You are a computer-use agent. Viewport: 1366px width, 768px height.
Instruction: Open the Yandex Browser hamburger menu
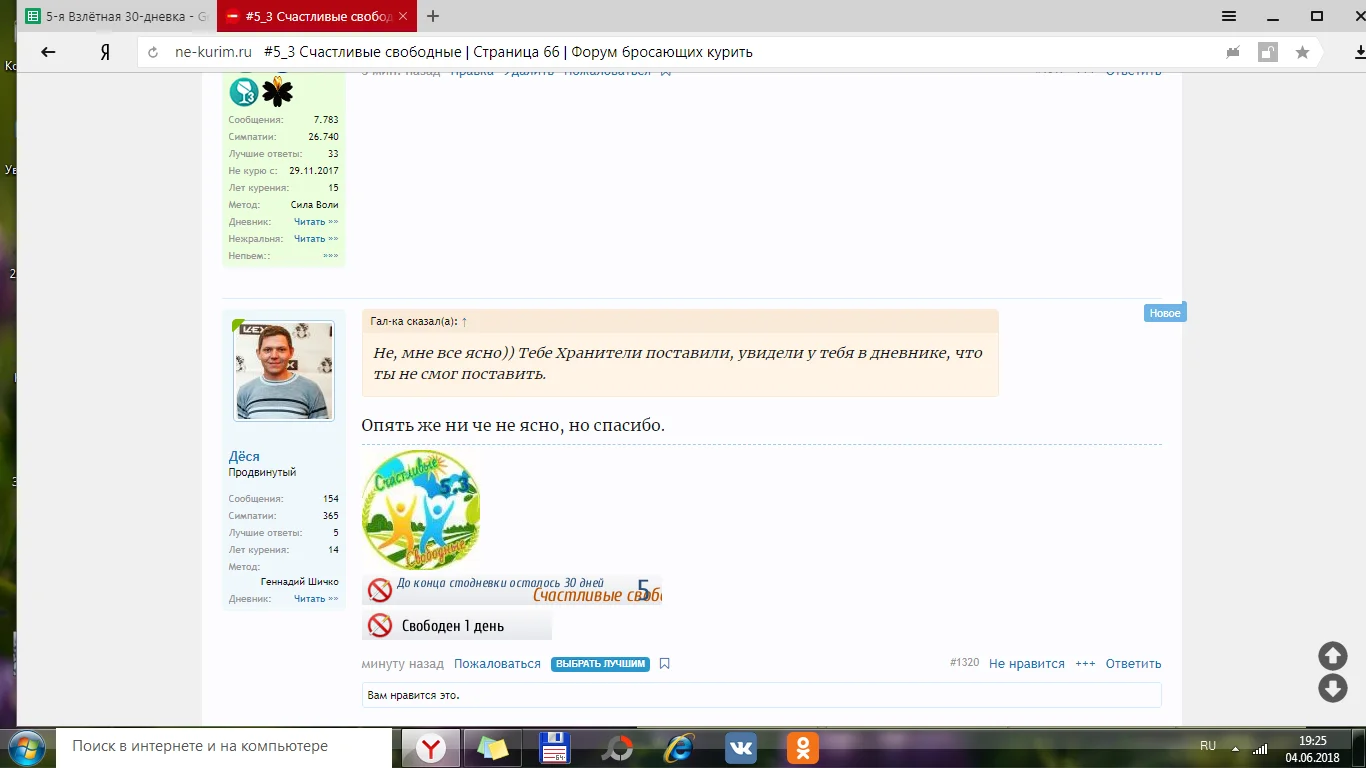[x=1229, y=16]
